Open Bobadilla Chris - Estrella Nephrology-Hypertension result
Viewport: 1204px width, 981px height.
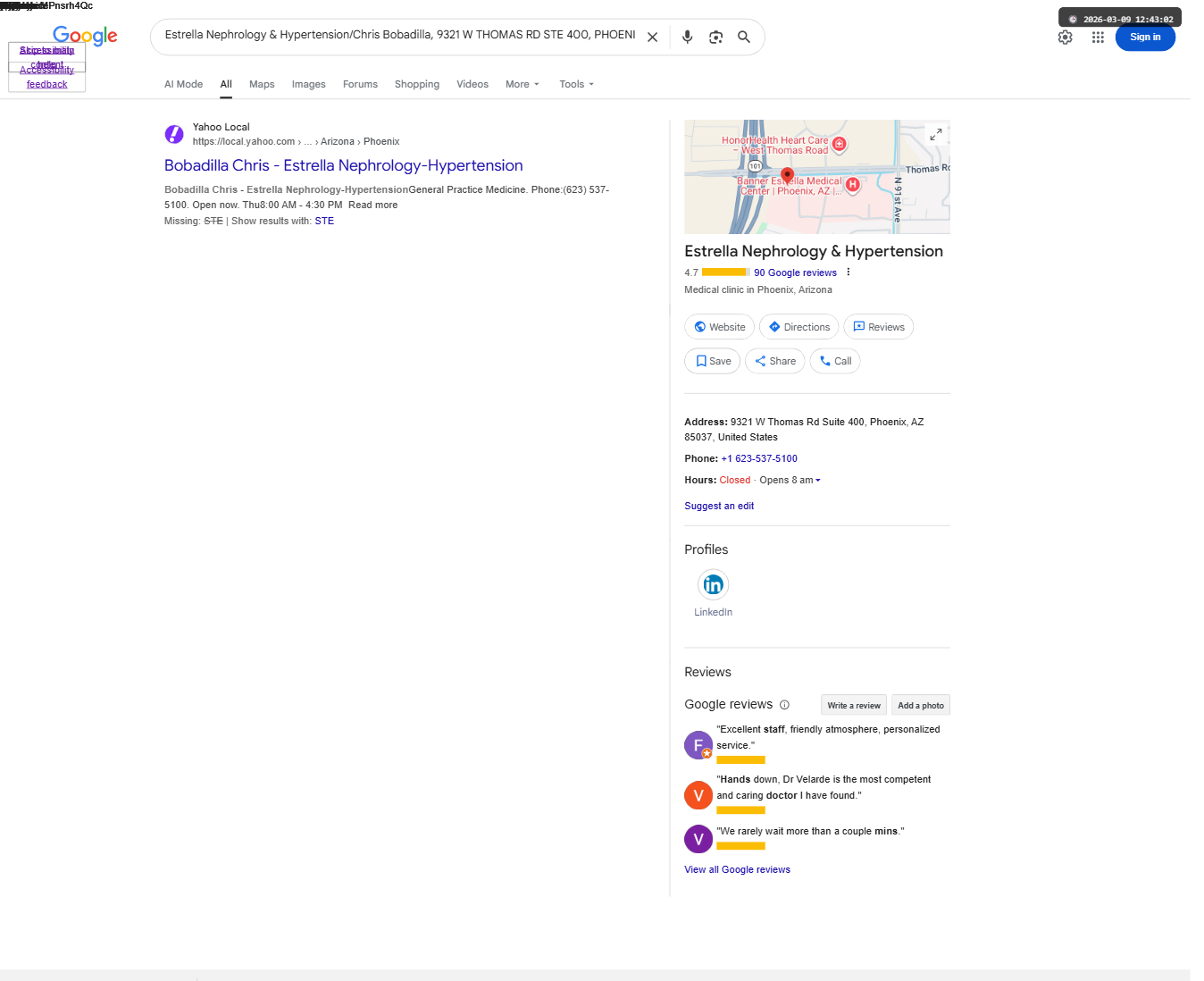pyautogui.click(x=344, y=165)
